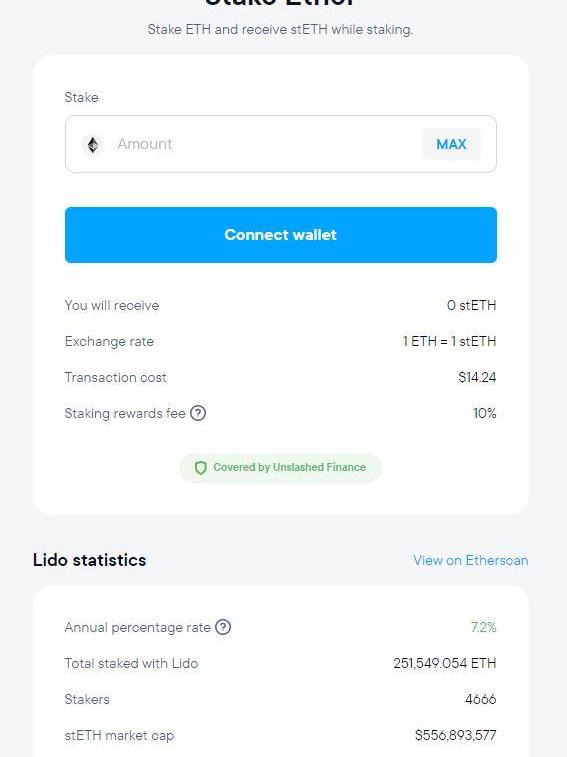Click the Total staked with Lido amount
The height and width of the screenshot is (757, 567).
tap(444, 663)
